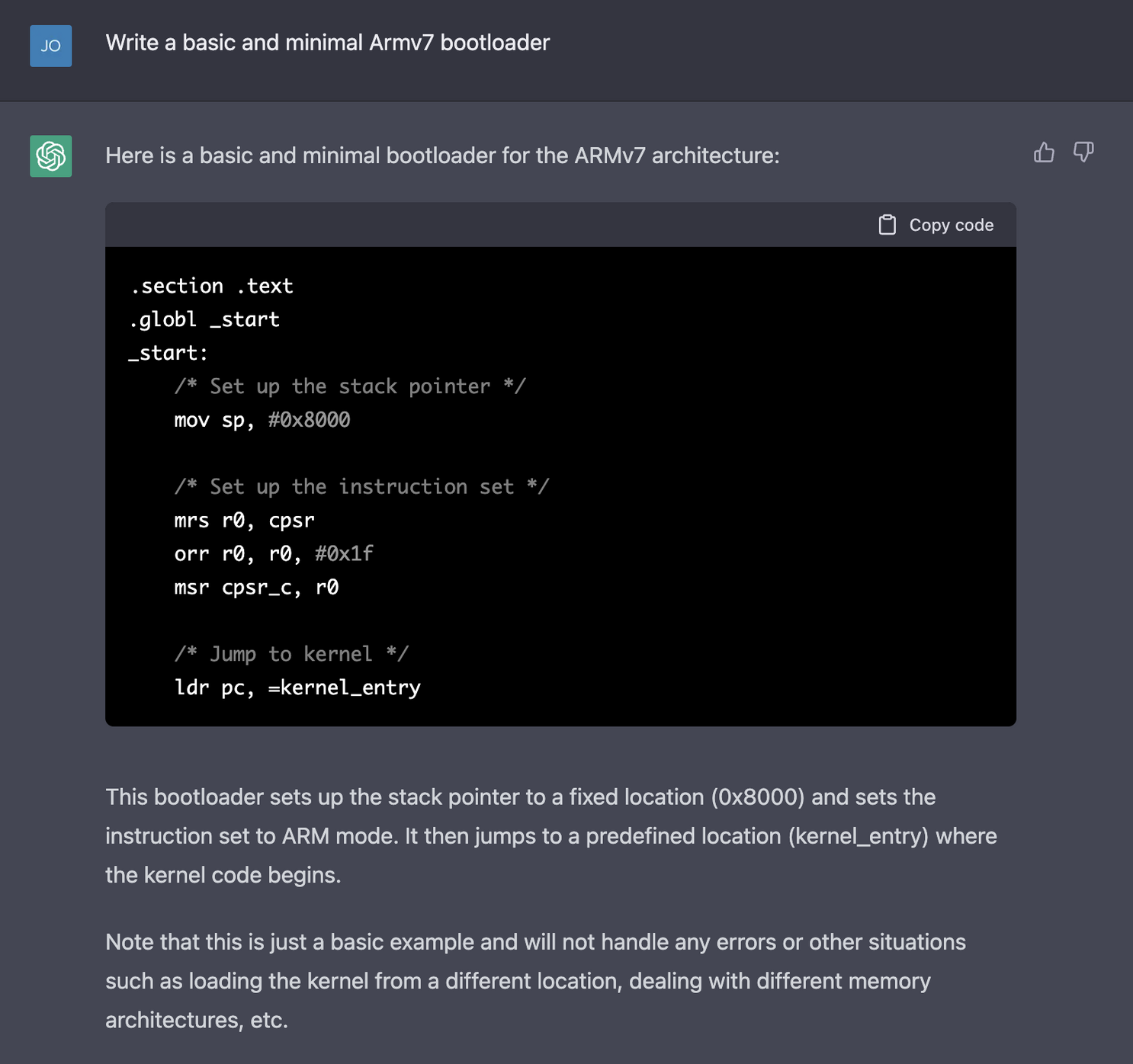Image resolution: width=1133 pixels, height=1064 pixels.
Task: Click the "ldr pc, =kernel_entry" line
Action: (x=297, y=687)
